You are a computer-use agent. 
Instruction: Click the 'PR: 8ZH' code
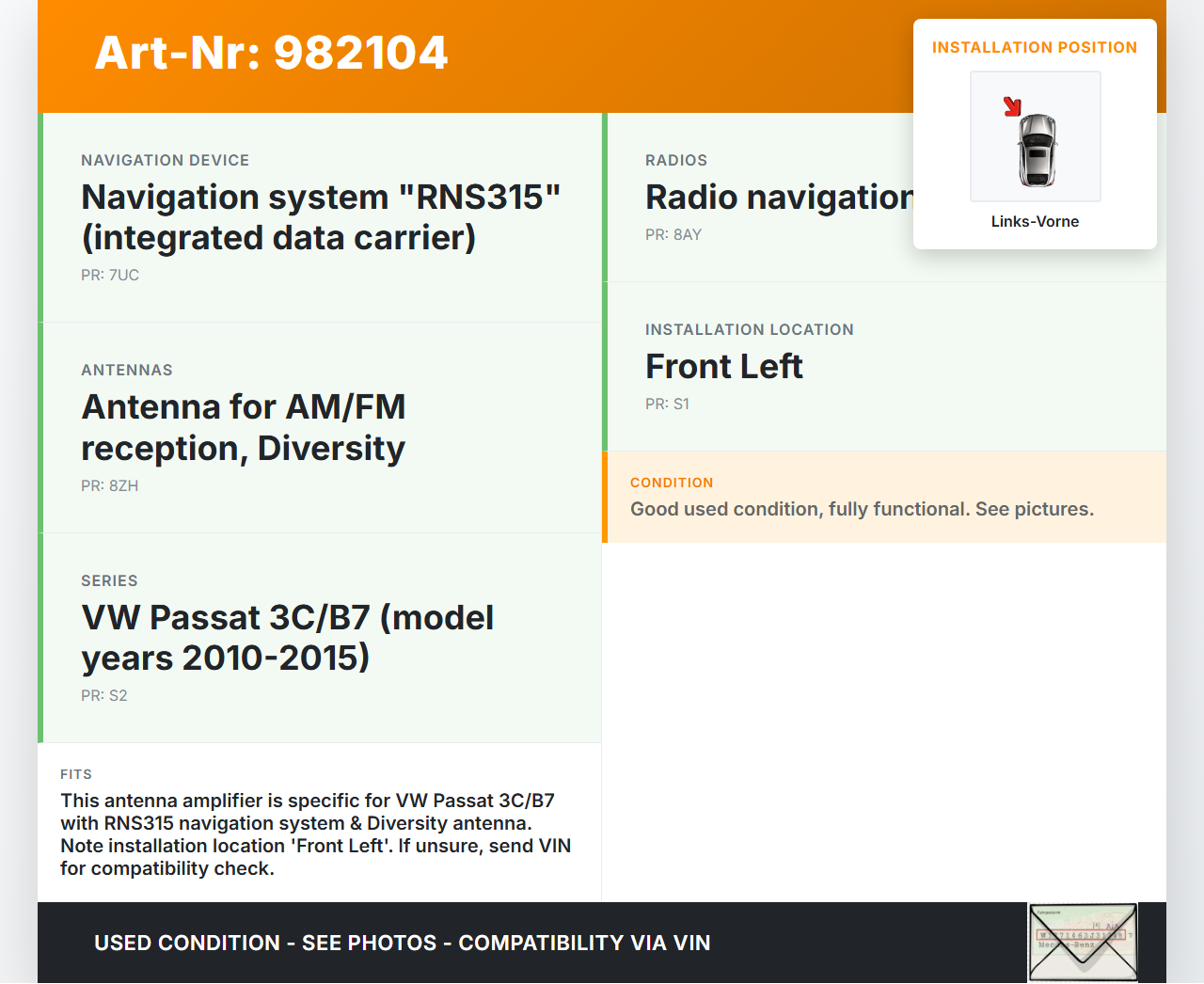110,486
